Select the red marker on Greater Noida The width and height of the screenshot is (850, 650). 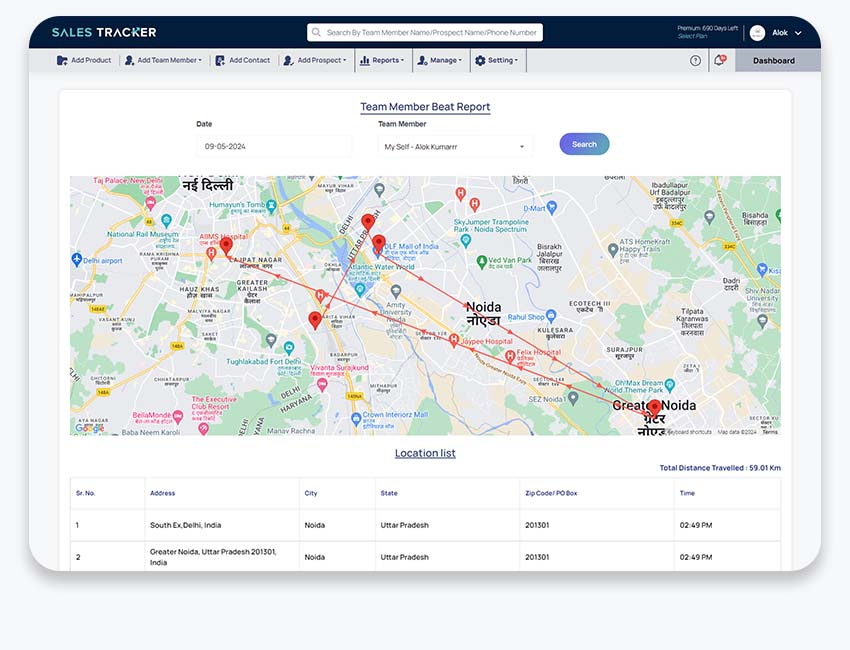655,404
